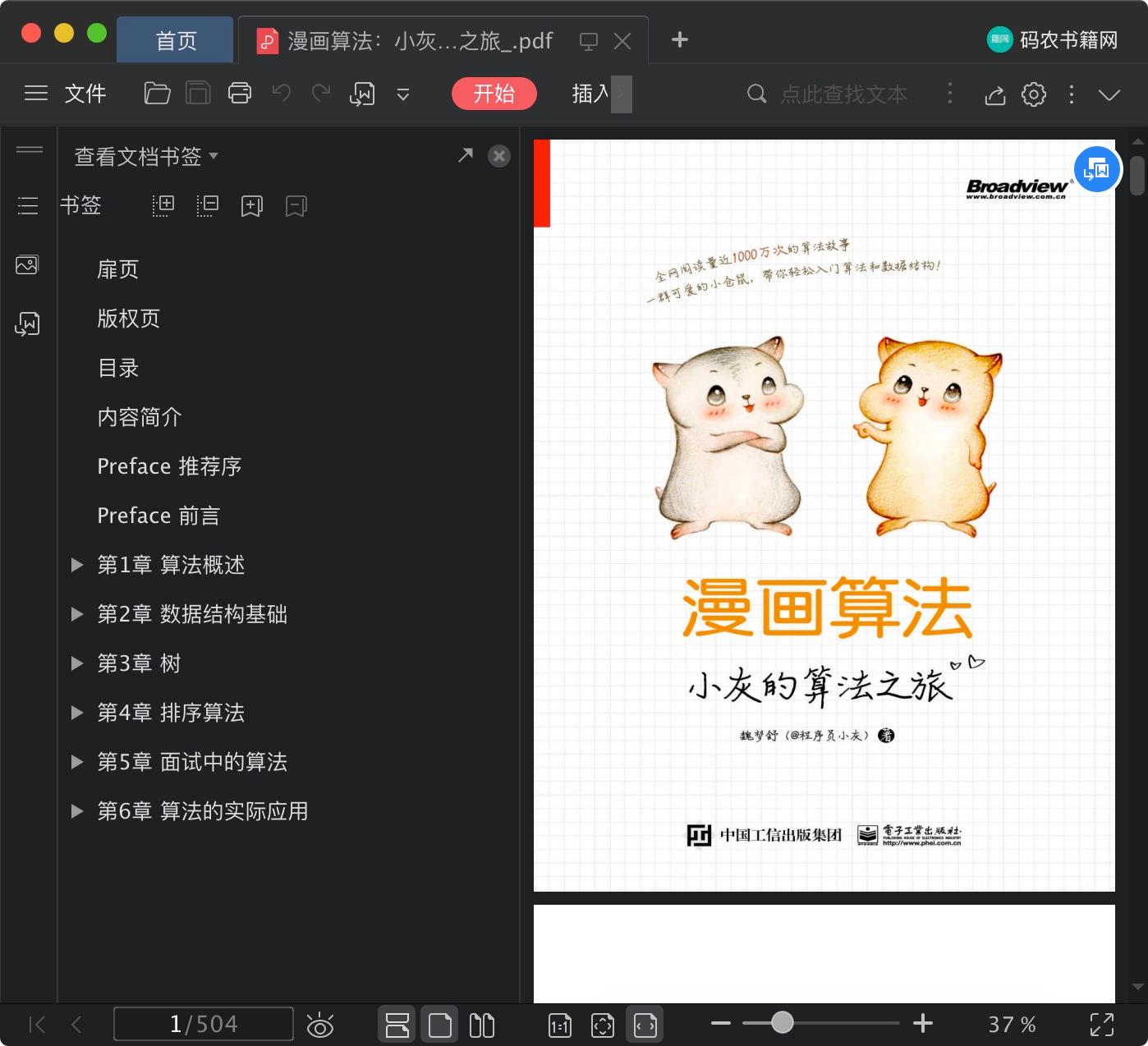Toggle eye protection mode icon
This screenshot has height=1046, width=1148.
coord(319,1025)
